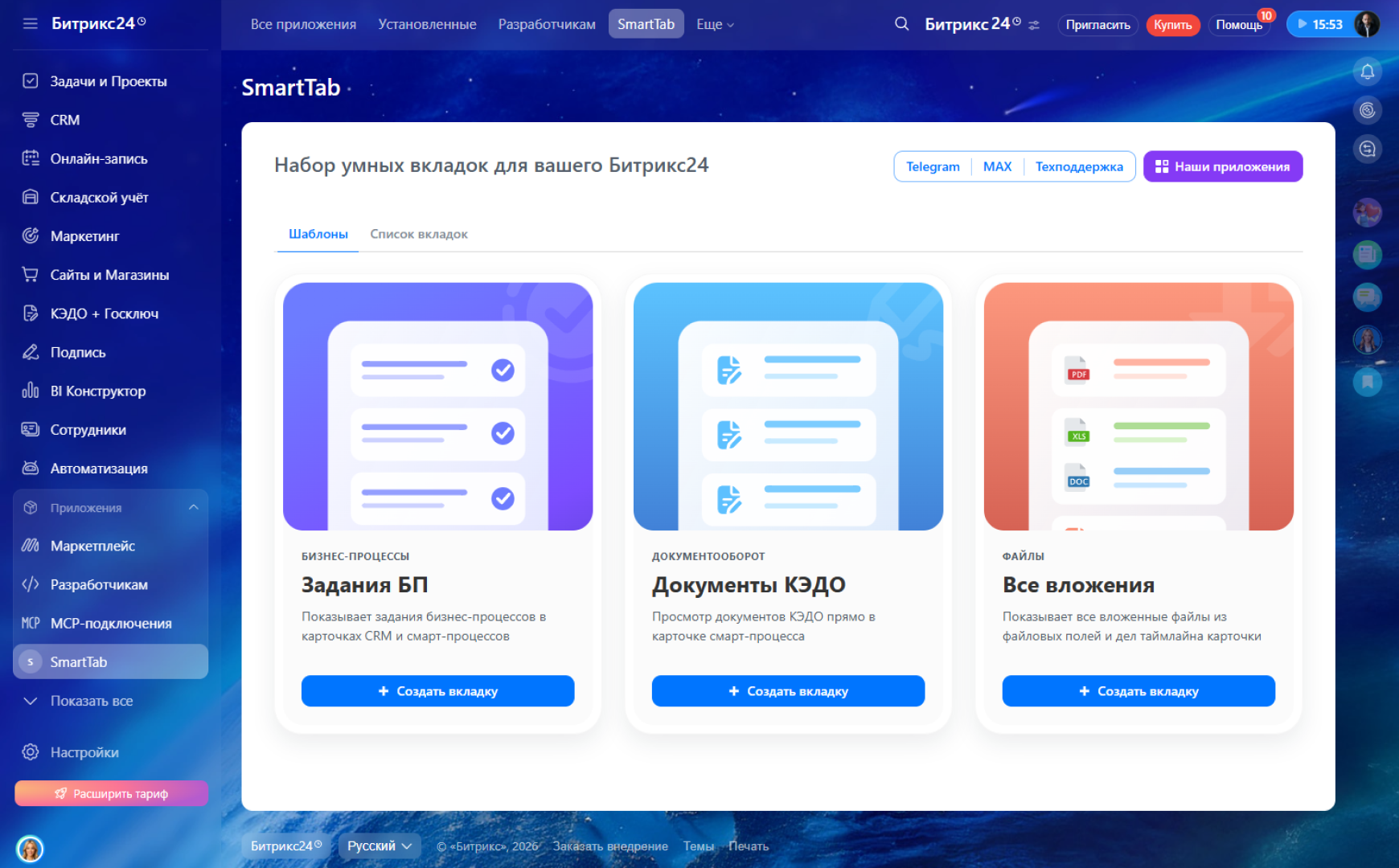Viewport: 1399px width, 868px height.
Task: Open MCP-подключения in sidebar
Action: tap(111, 623)
